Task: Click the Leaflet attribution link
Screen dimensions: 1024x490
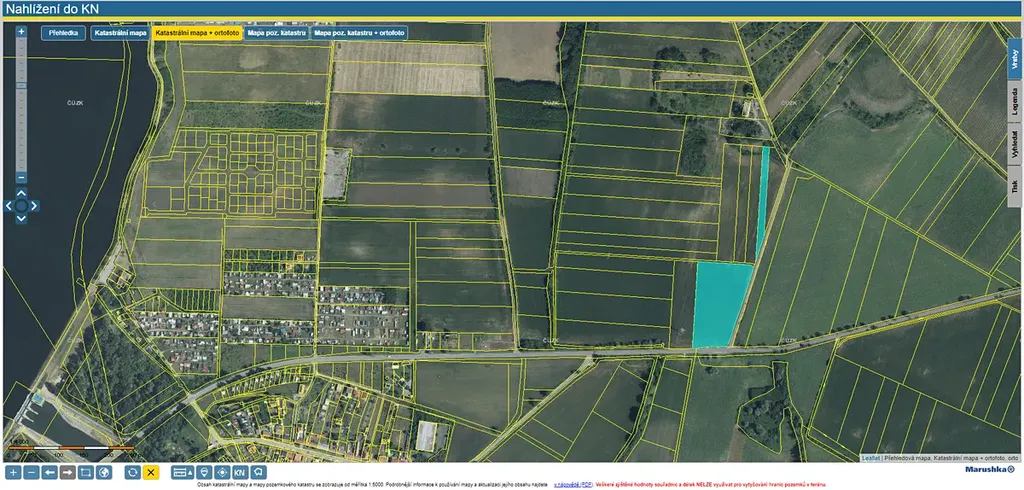Action: point(870,458)
